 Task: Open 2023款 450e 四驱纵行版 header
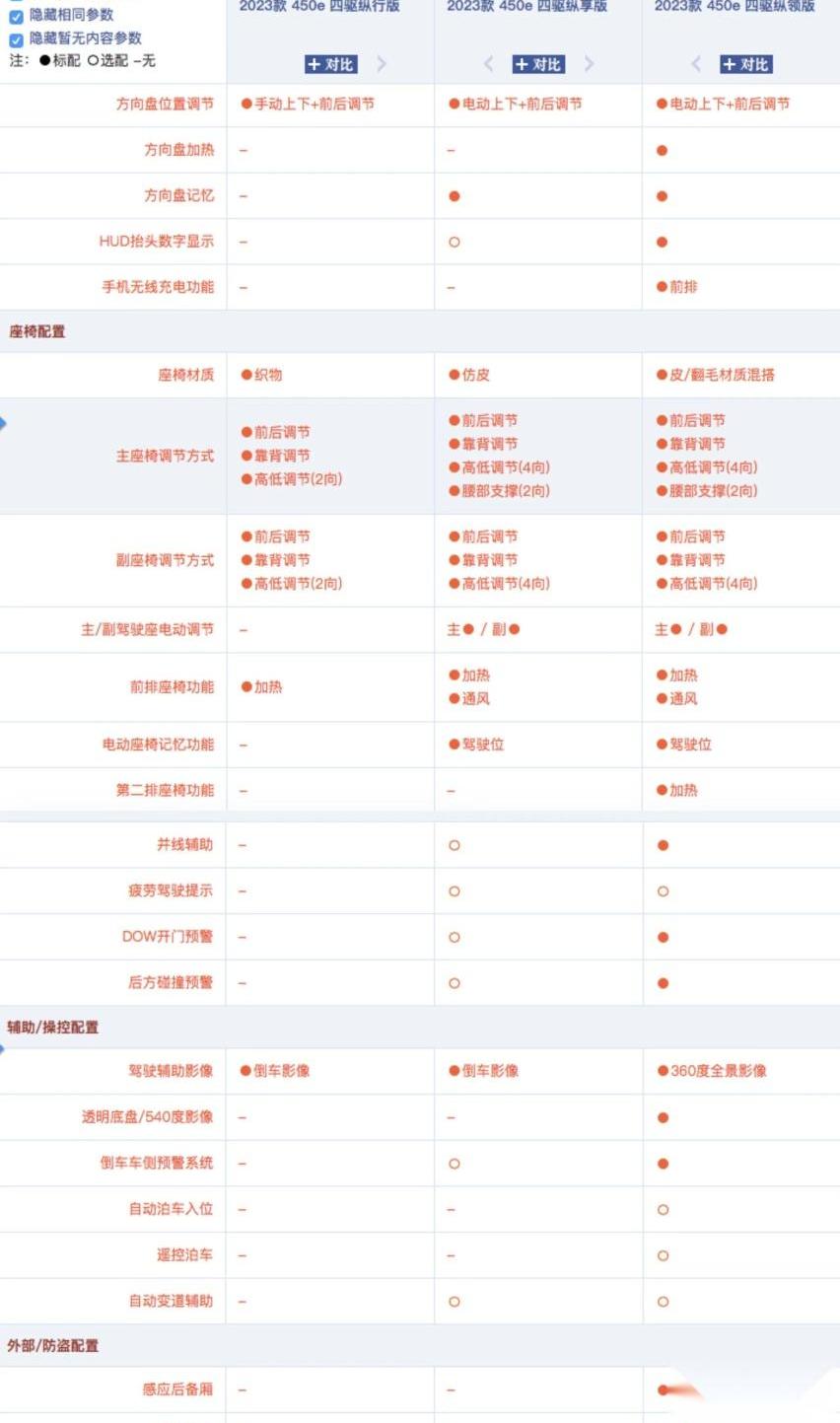[319, 6]
